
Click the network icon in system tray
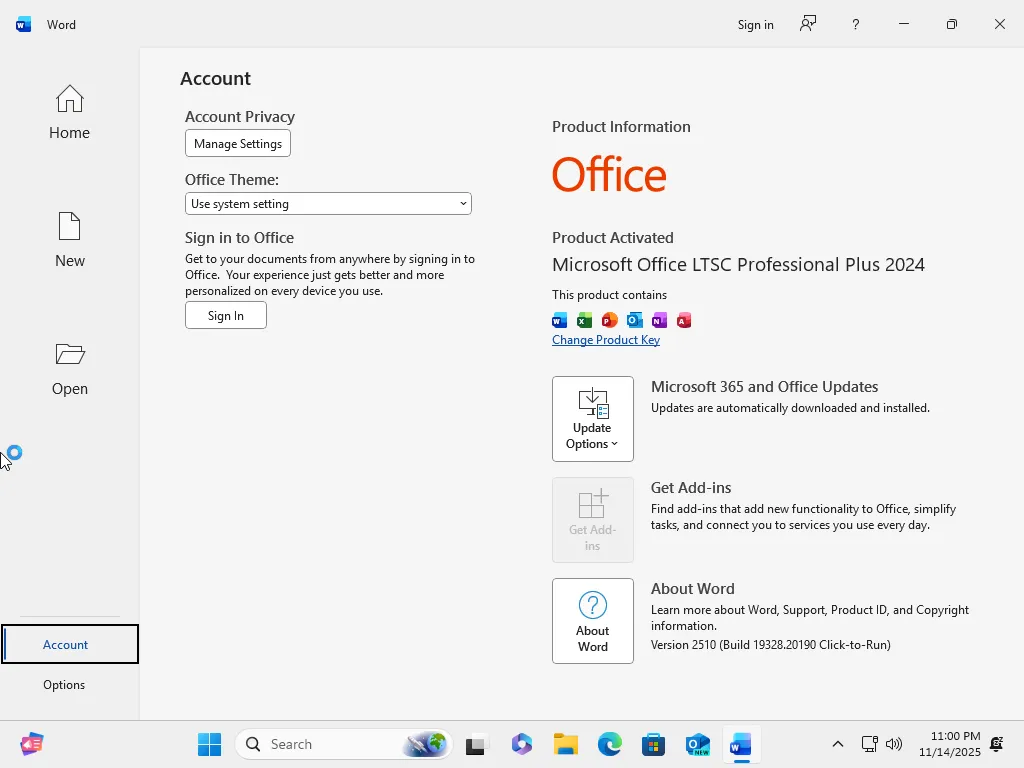(869, 744)
